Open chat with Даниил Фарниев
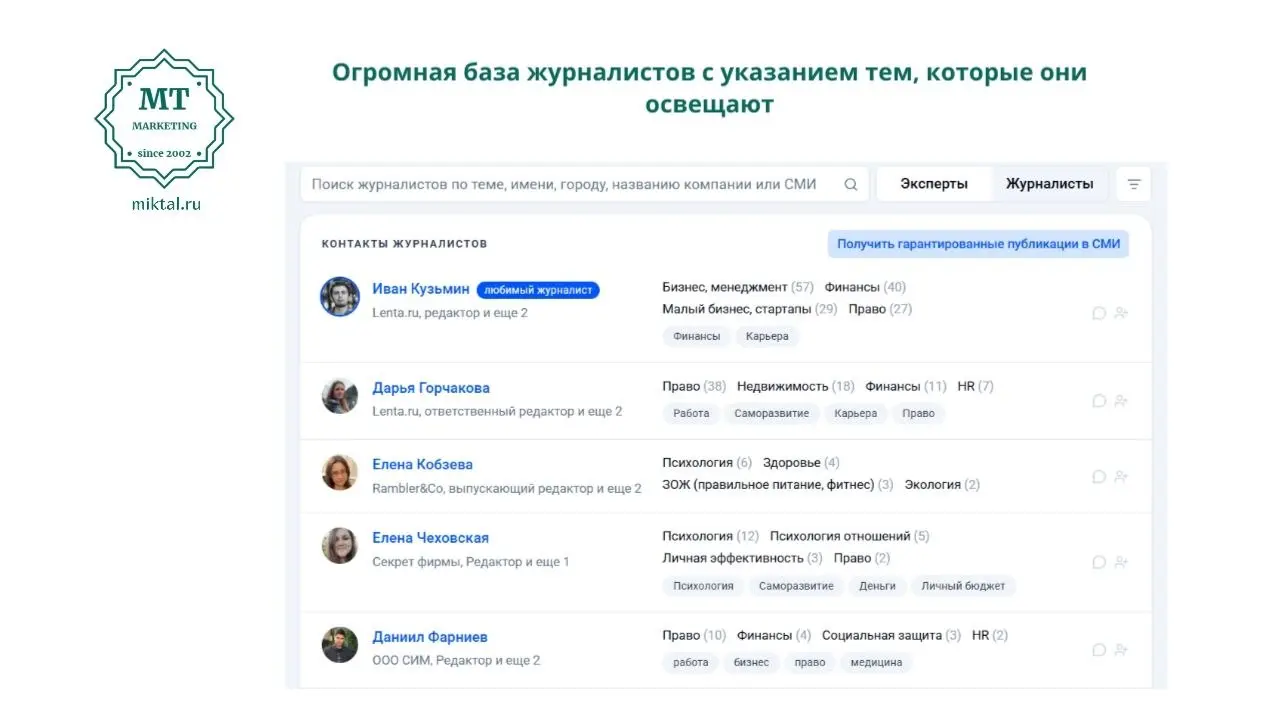 pos(1099,649)
